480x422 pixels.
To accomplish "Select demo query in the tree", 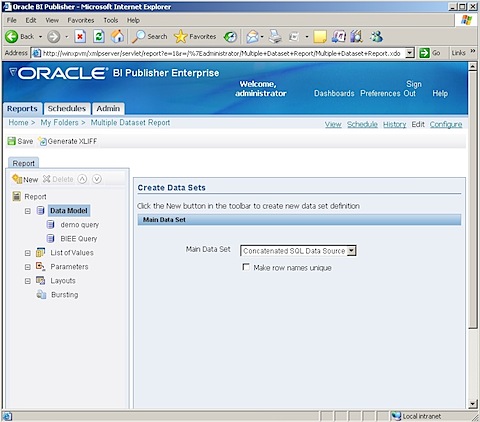I will click(x=80, y=225).
